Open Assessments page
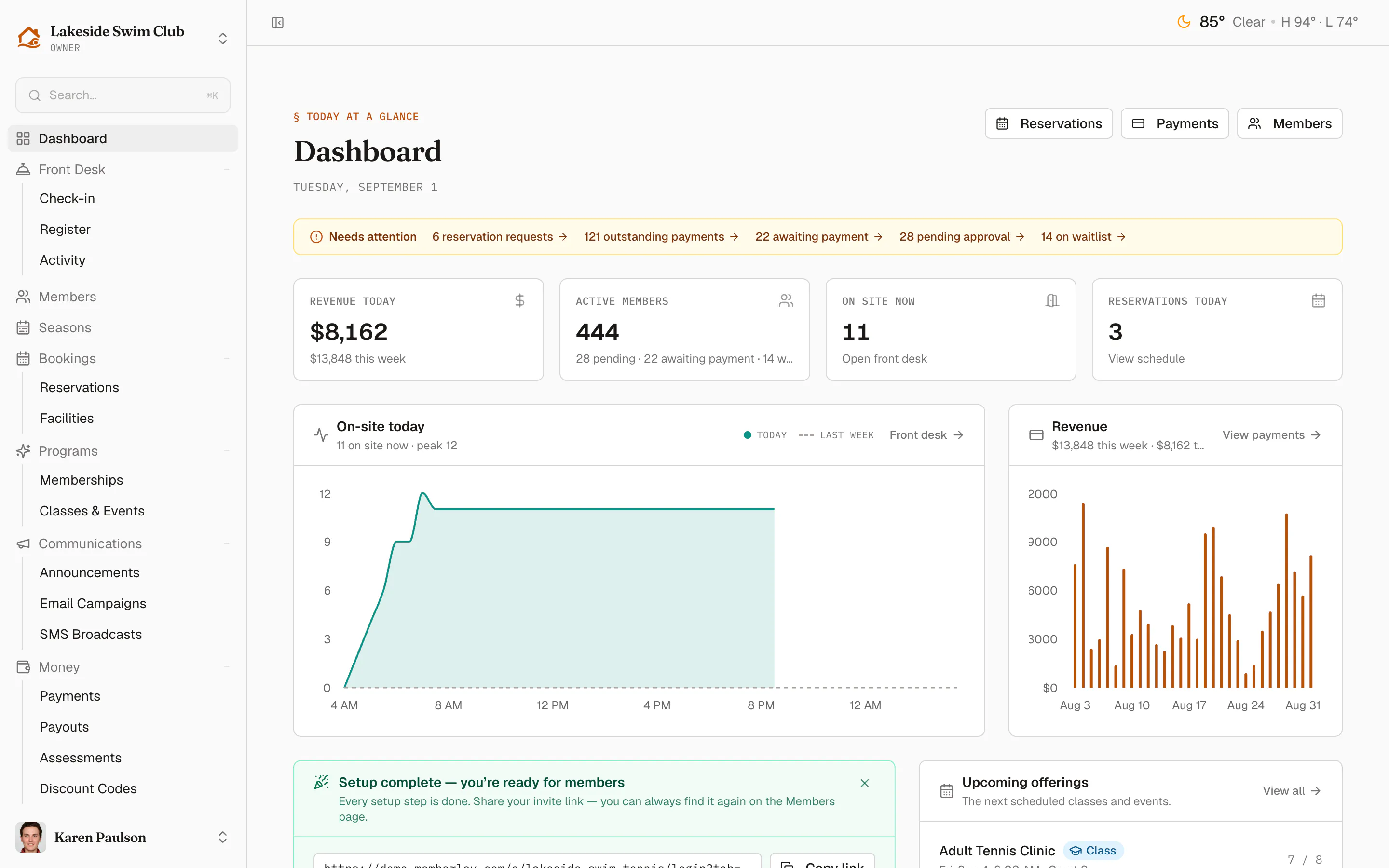This screenshot has height=868, width=1389. pos(81,758)
